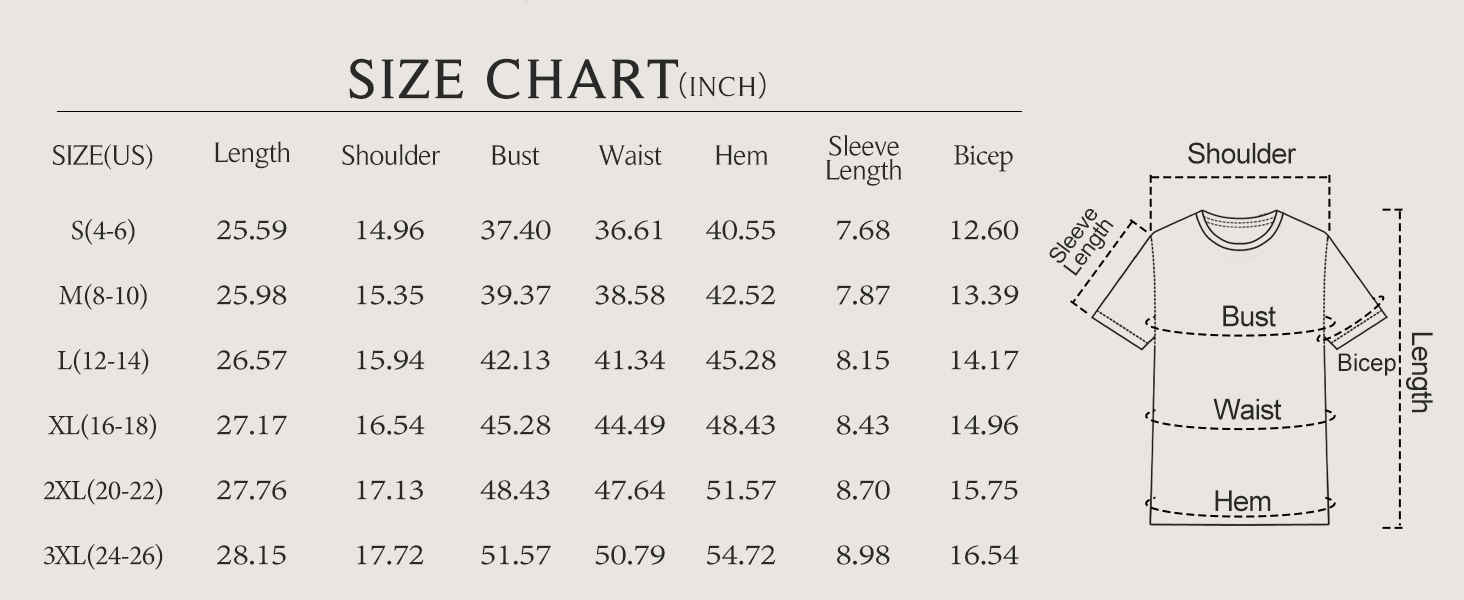Click the Bicep label near the shirt sleeve
Image resolution: width=1464 pixels, height=600 pixels.
coord(1365,363)
